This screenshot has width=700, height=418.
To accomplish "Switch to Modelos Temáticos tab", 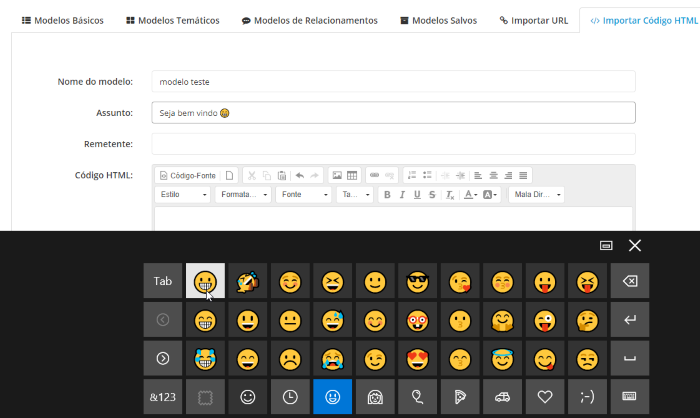I will coord(173,21).
